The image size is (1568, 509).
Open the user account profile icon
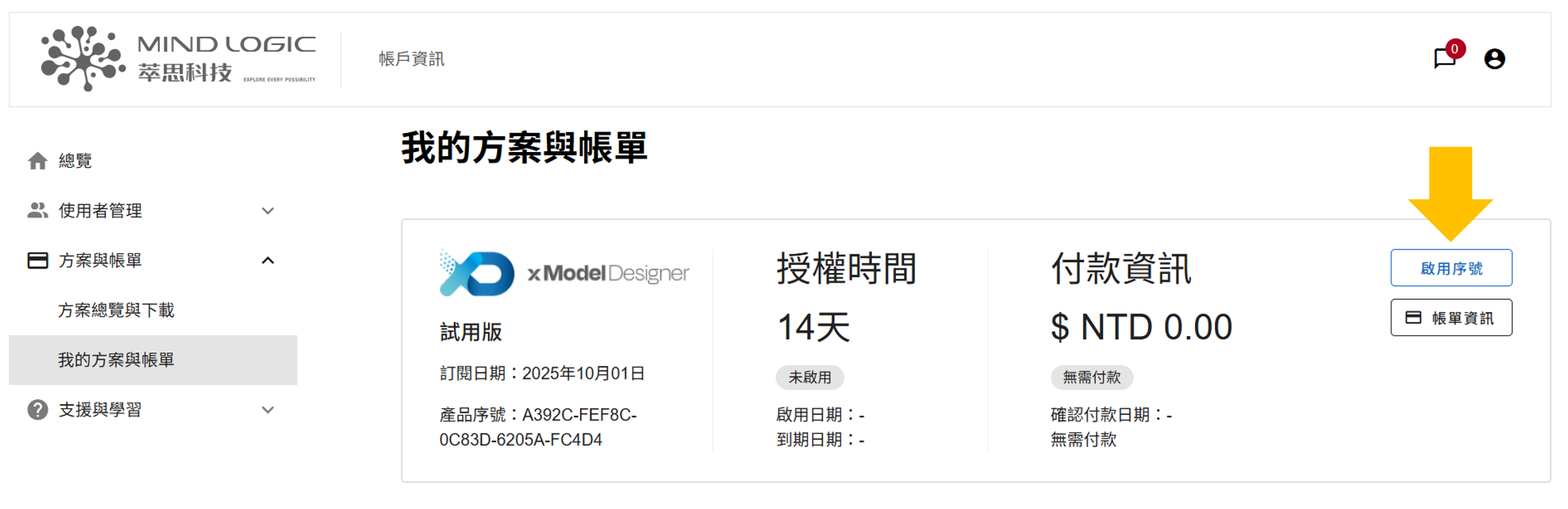click(1494, 59)
